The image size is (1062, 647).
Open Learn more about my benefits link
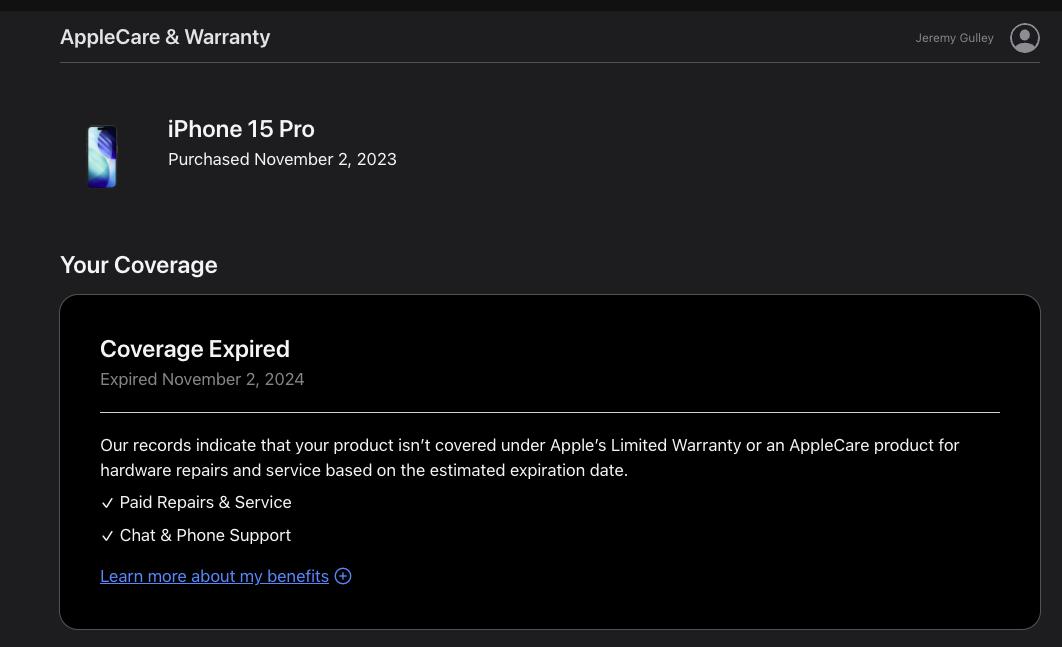coord(214,576)
